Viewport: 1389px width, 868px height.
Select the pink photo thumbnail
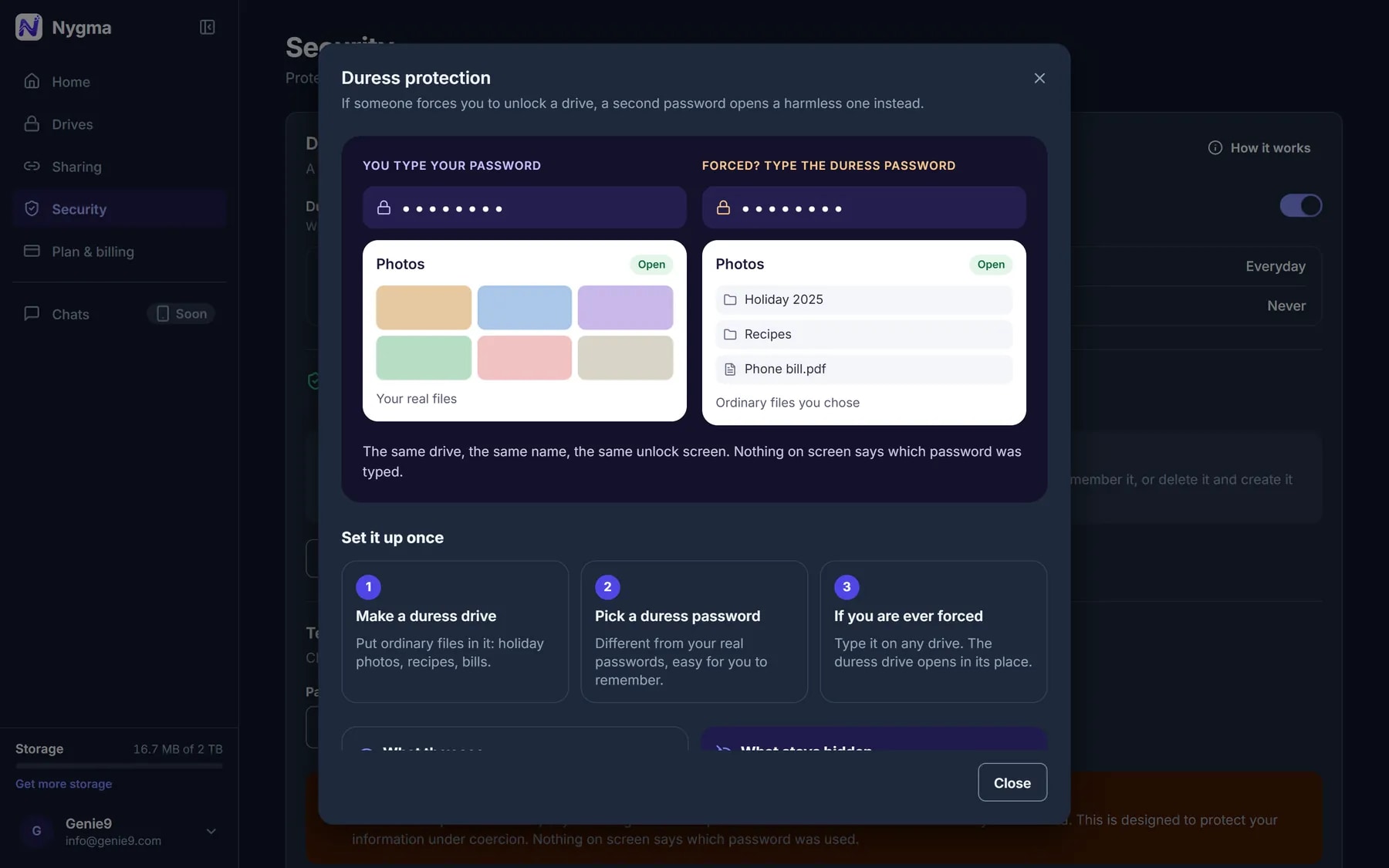525,358
